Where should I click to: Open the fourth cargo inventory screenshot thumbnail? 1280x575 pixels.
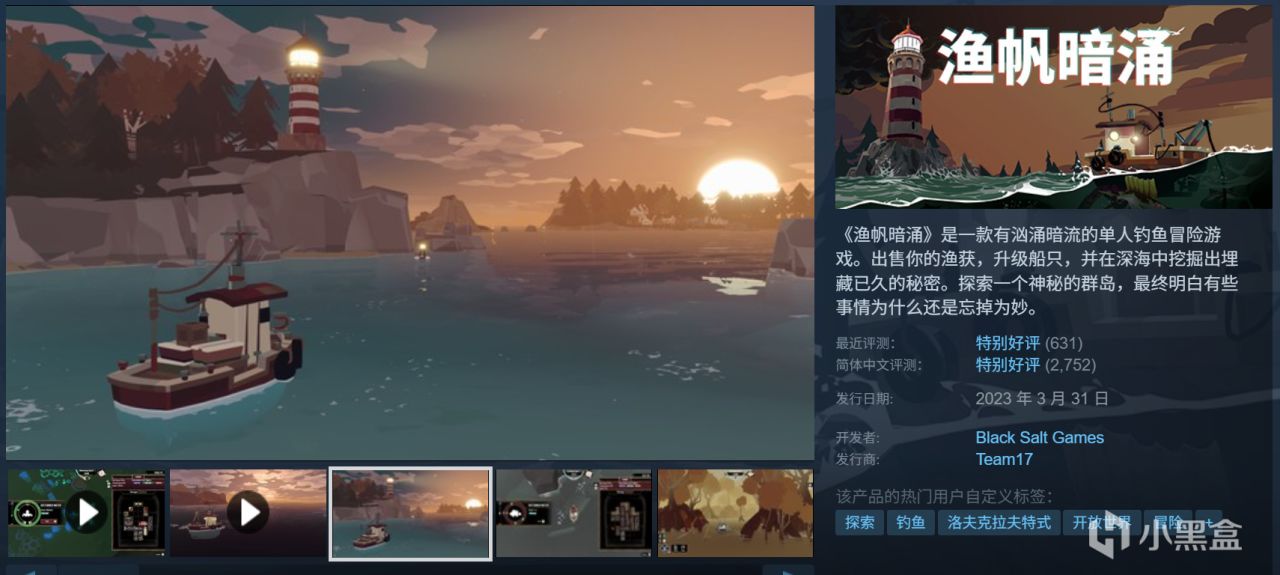click(x=574, y=513)
